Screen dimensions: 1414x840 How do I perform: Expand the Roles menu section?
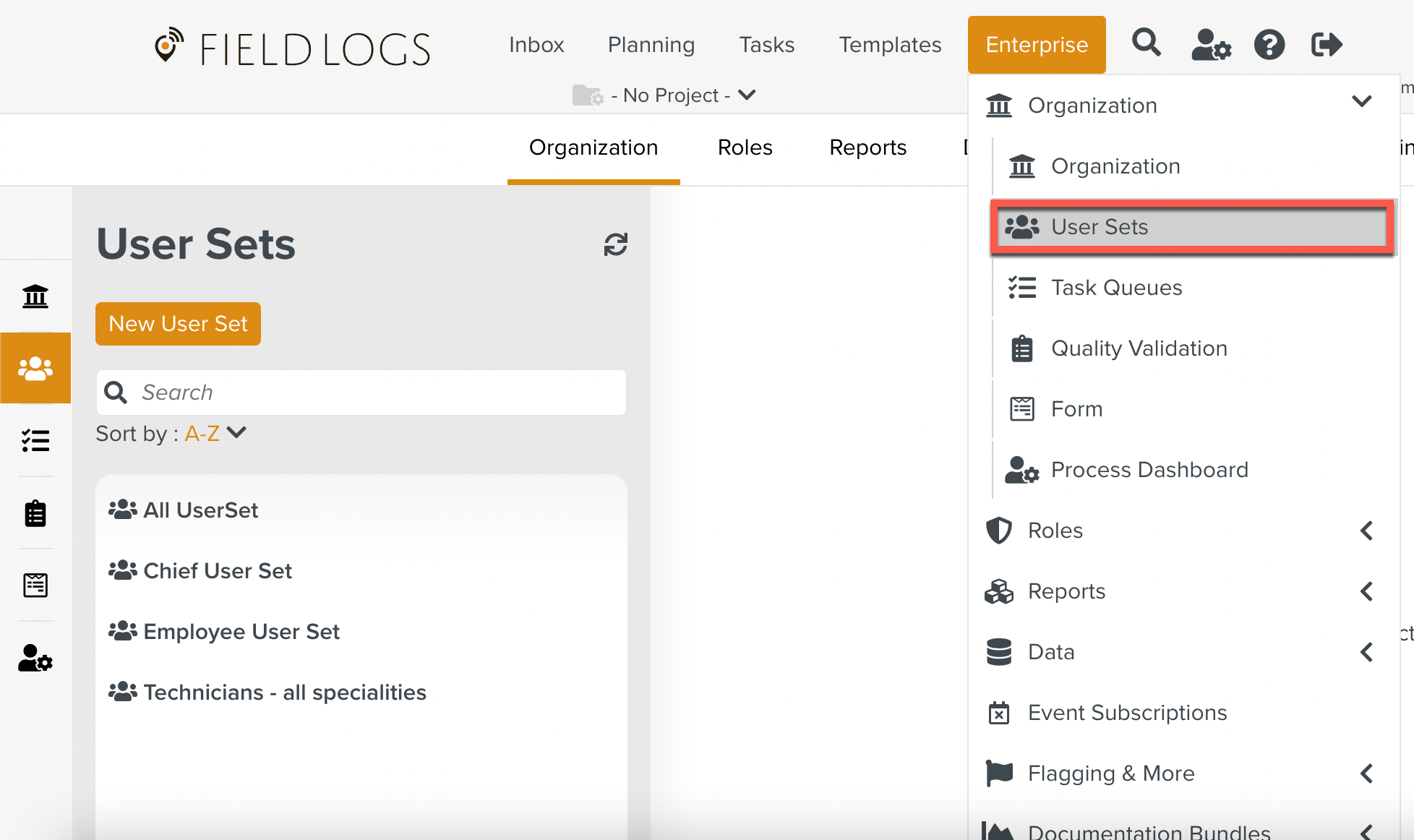[x=1366, y=531]
